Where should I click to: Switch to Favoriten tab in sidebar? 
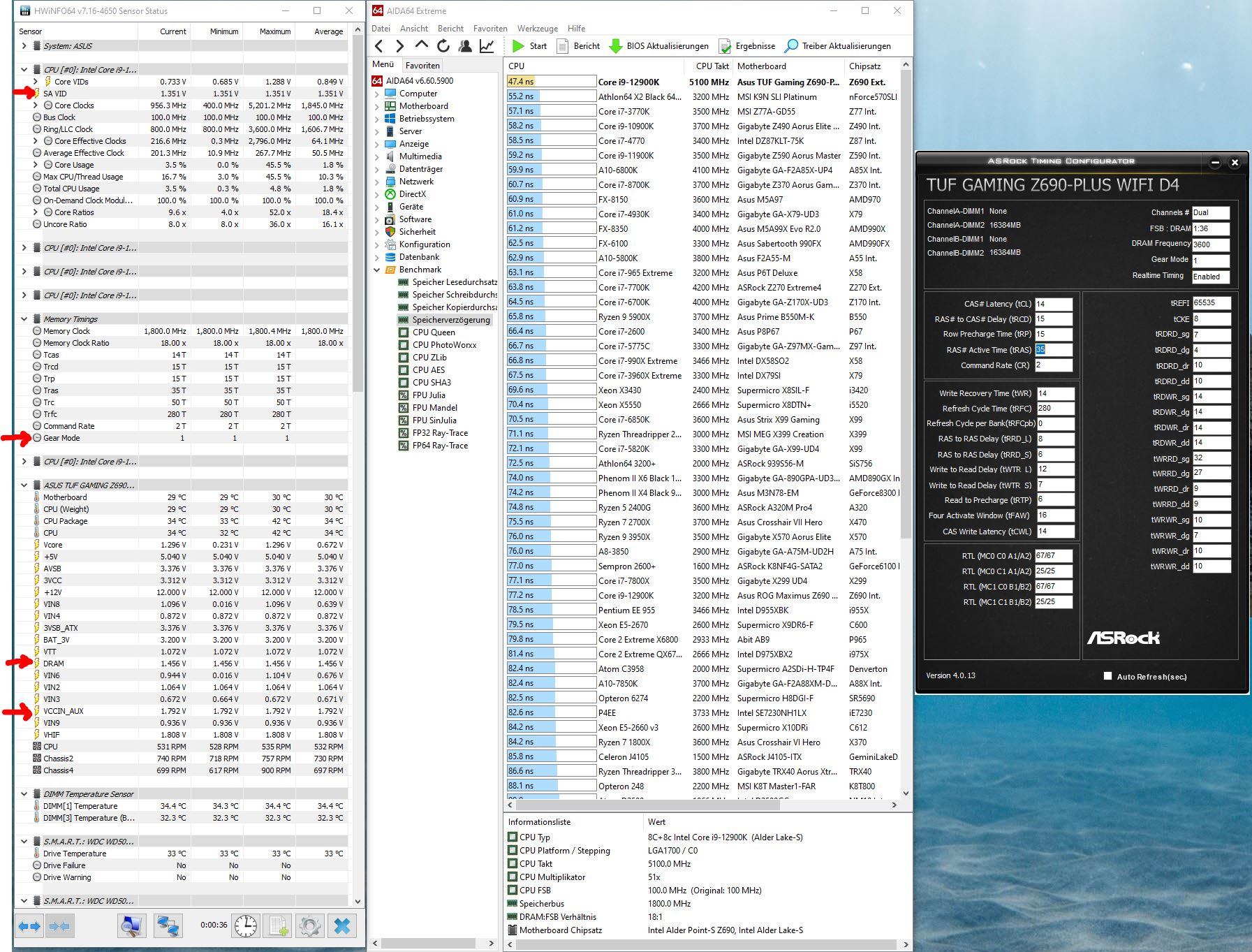point(422,65)
